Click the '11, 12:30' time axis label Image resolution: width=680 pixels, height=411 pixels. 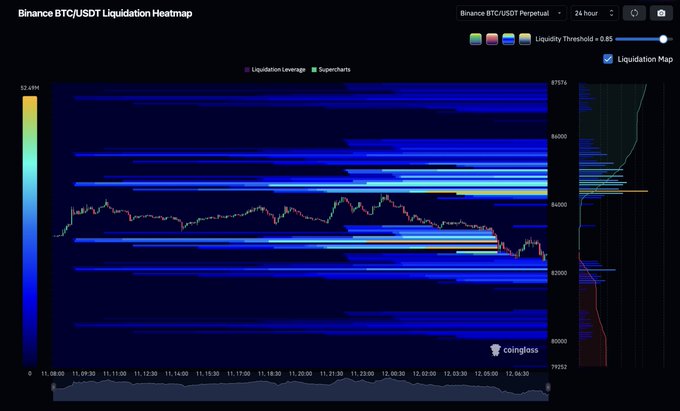[146, 373]
